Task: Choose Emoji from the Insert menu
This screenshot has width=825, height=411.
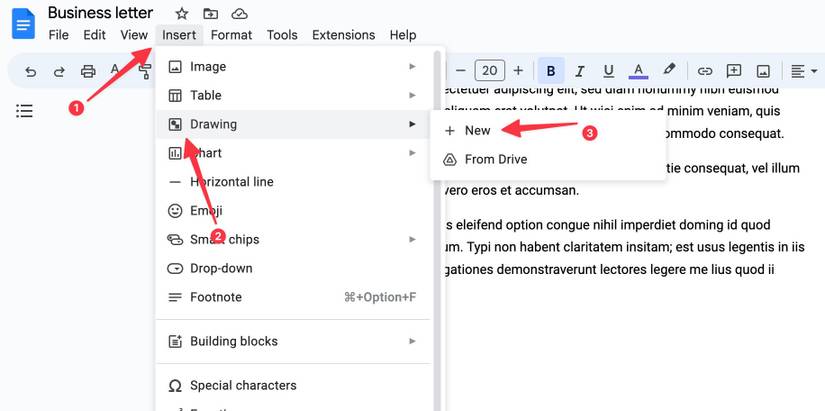Action: click(x=294, y=210)
